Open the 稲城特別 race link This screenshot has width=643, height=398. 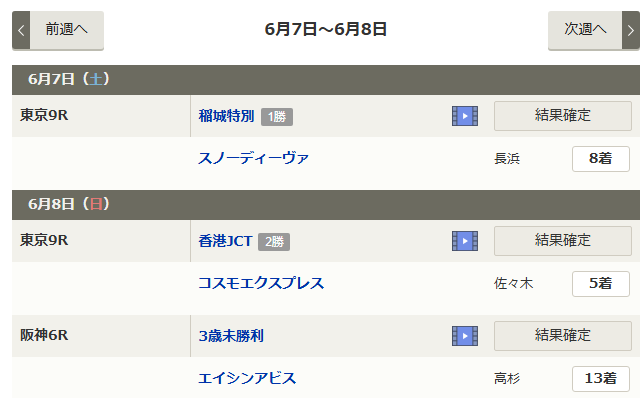226,116
